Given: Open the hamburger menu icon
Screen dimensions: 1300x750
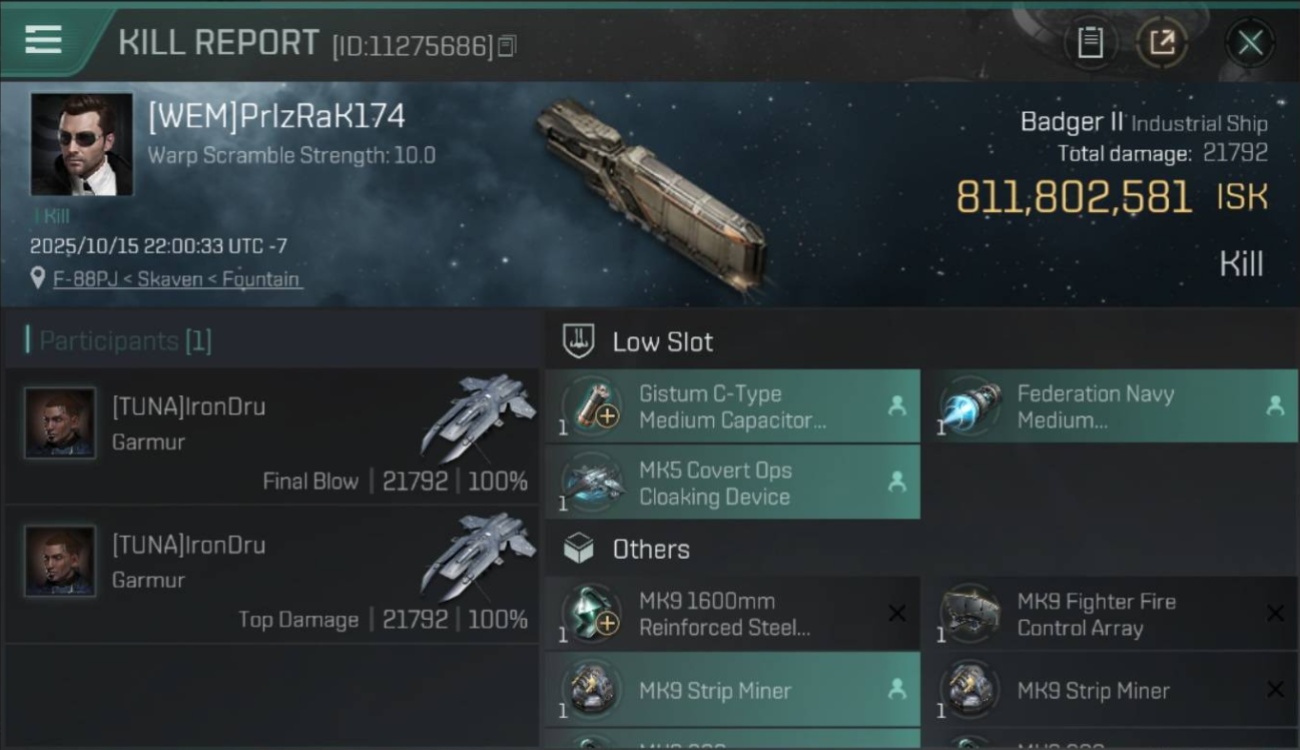Looking at the screenshot, I should click(x=43, y=40).
